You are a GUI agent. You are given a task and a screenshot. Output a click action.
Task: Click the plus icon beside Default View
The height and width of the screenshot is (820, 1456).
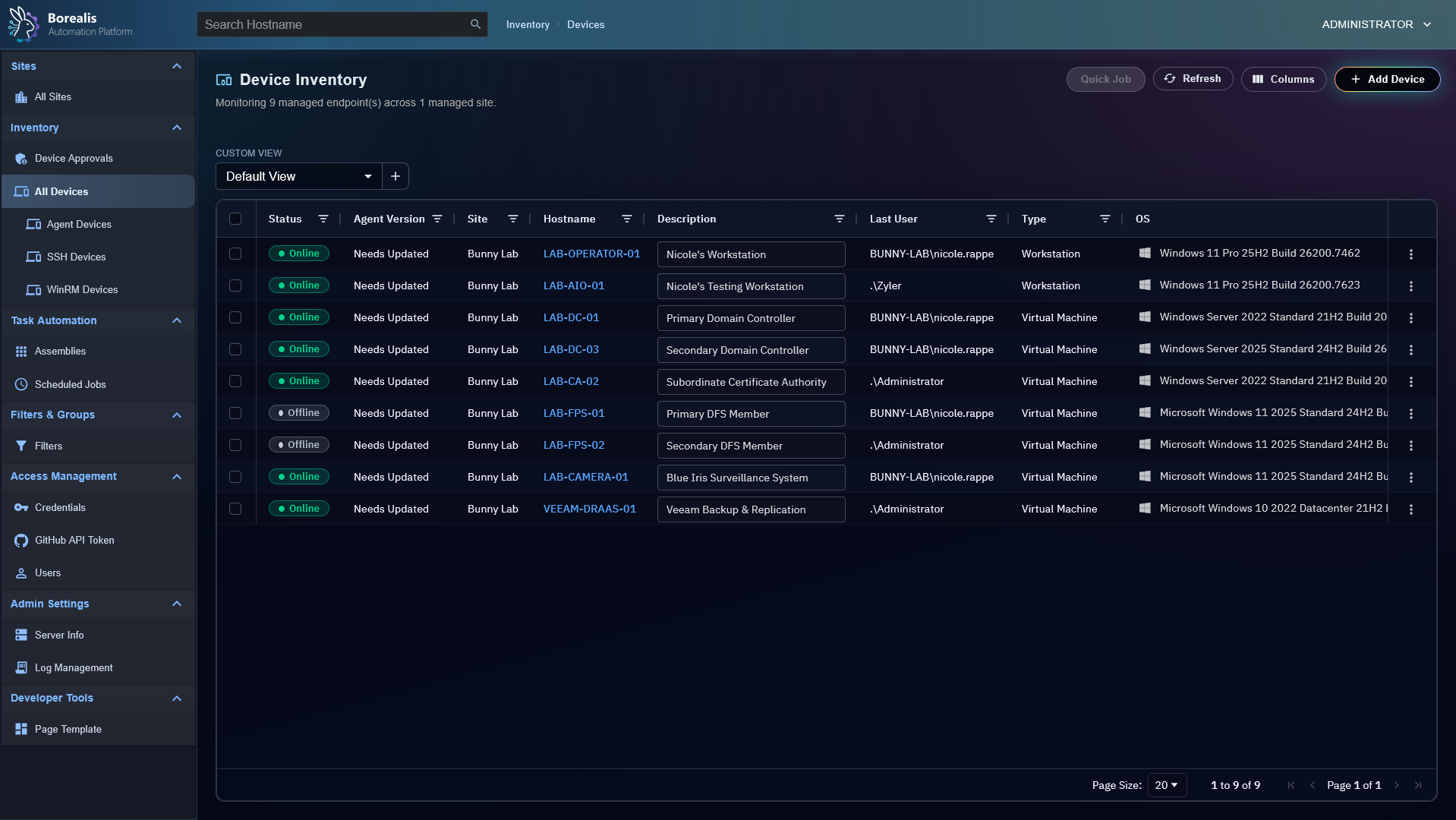click(x=396, y=176)
